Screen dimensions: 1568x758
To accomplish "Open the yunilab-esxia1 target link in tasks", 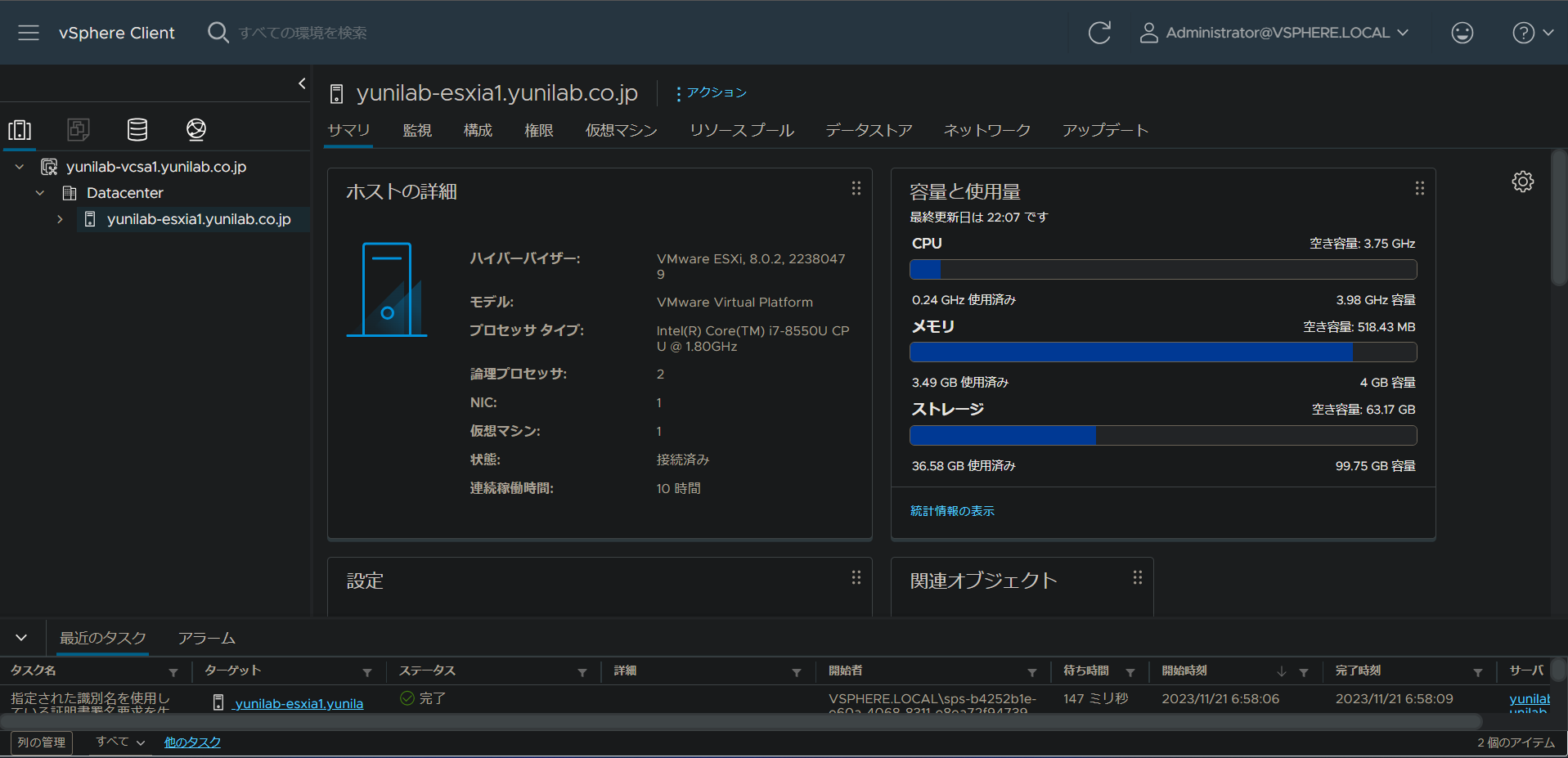I will (298, 703).
